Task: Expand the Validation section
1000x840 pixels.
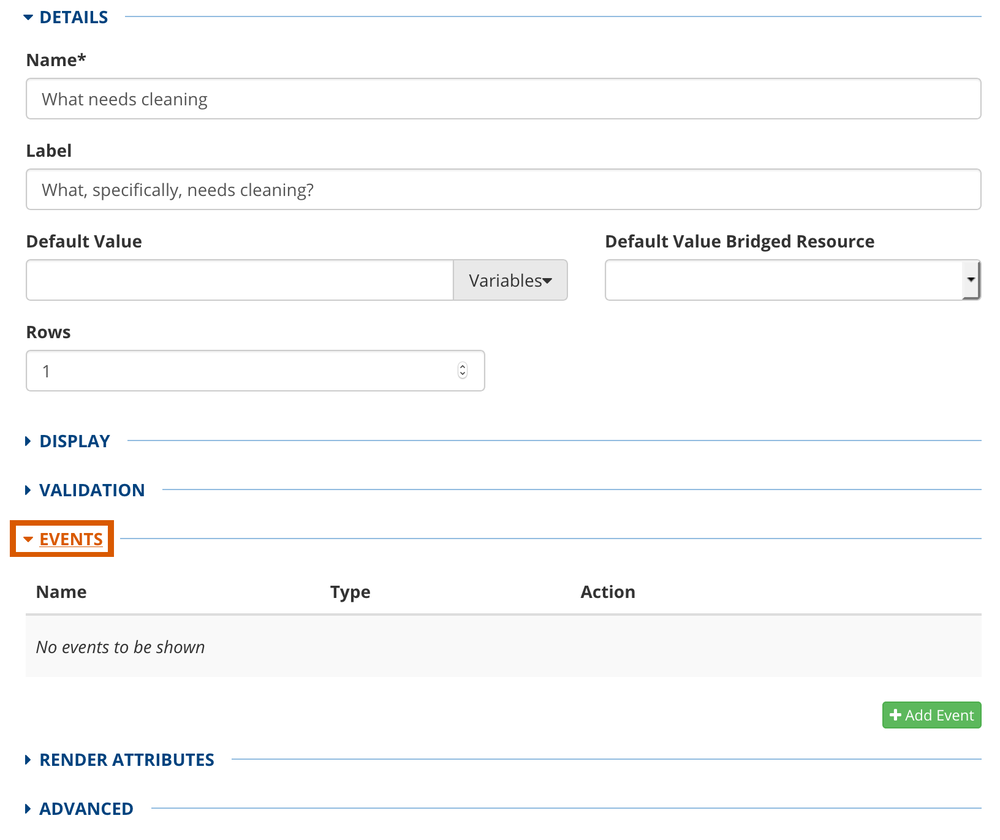Action: click(x=91, y=490)
